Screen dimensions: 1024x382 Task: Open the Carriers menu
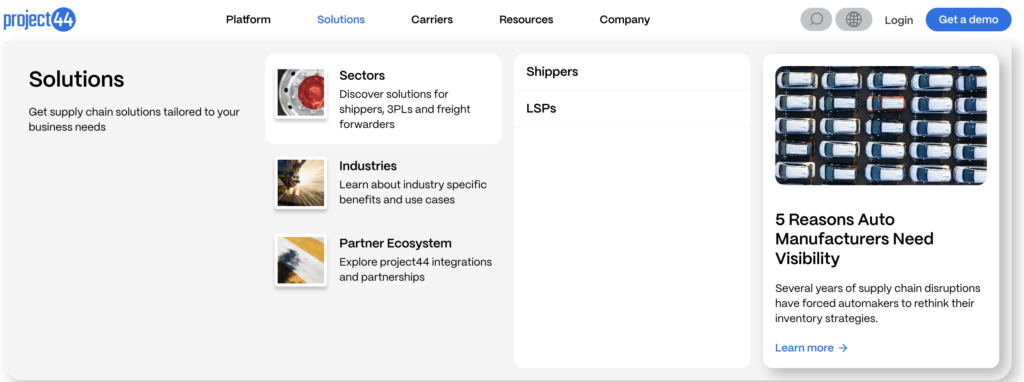[x=432, y=20]
